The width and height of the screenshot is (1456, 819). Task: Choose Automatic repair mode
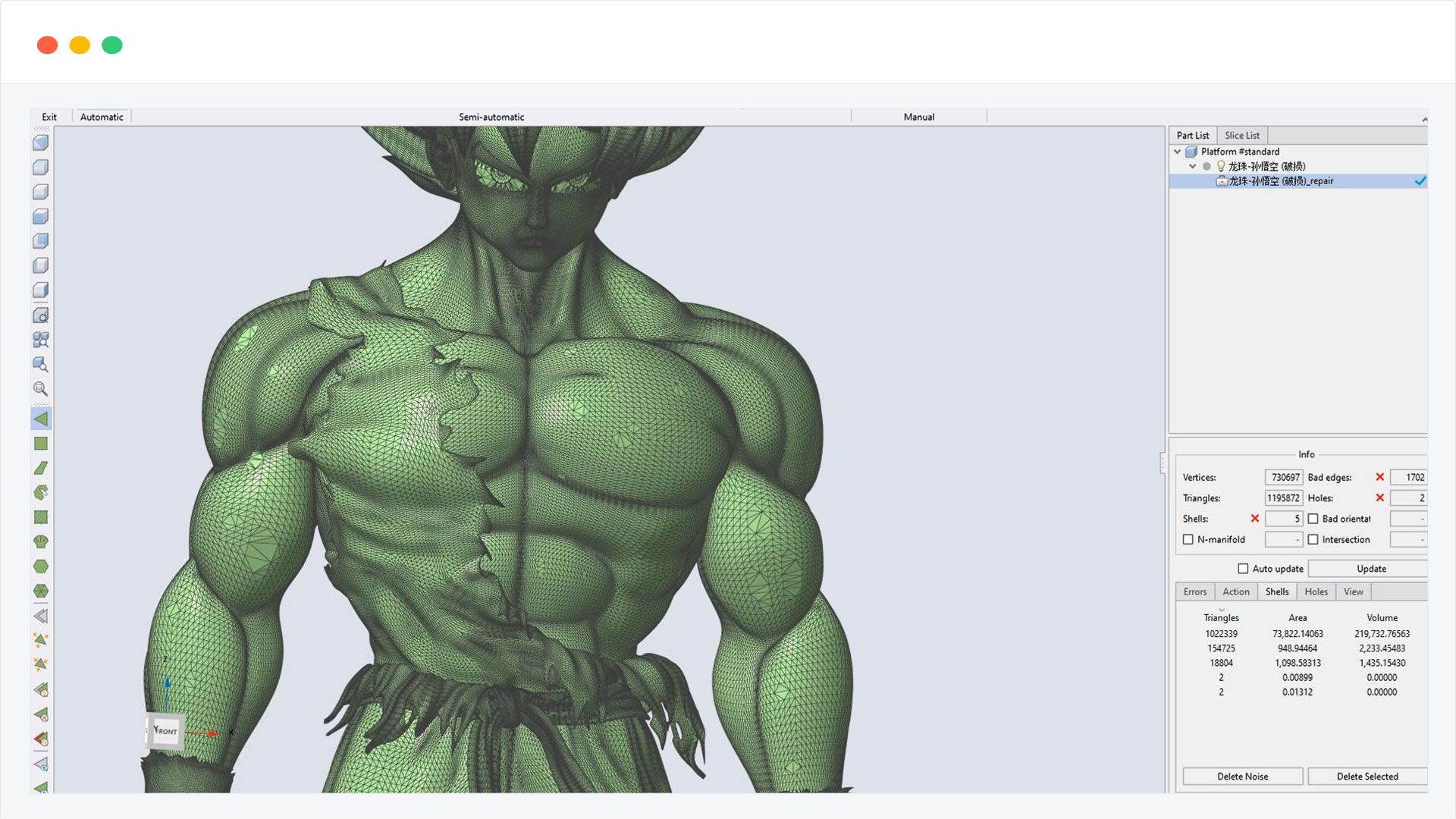[102, 117]
